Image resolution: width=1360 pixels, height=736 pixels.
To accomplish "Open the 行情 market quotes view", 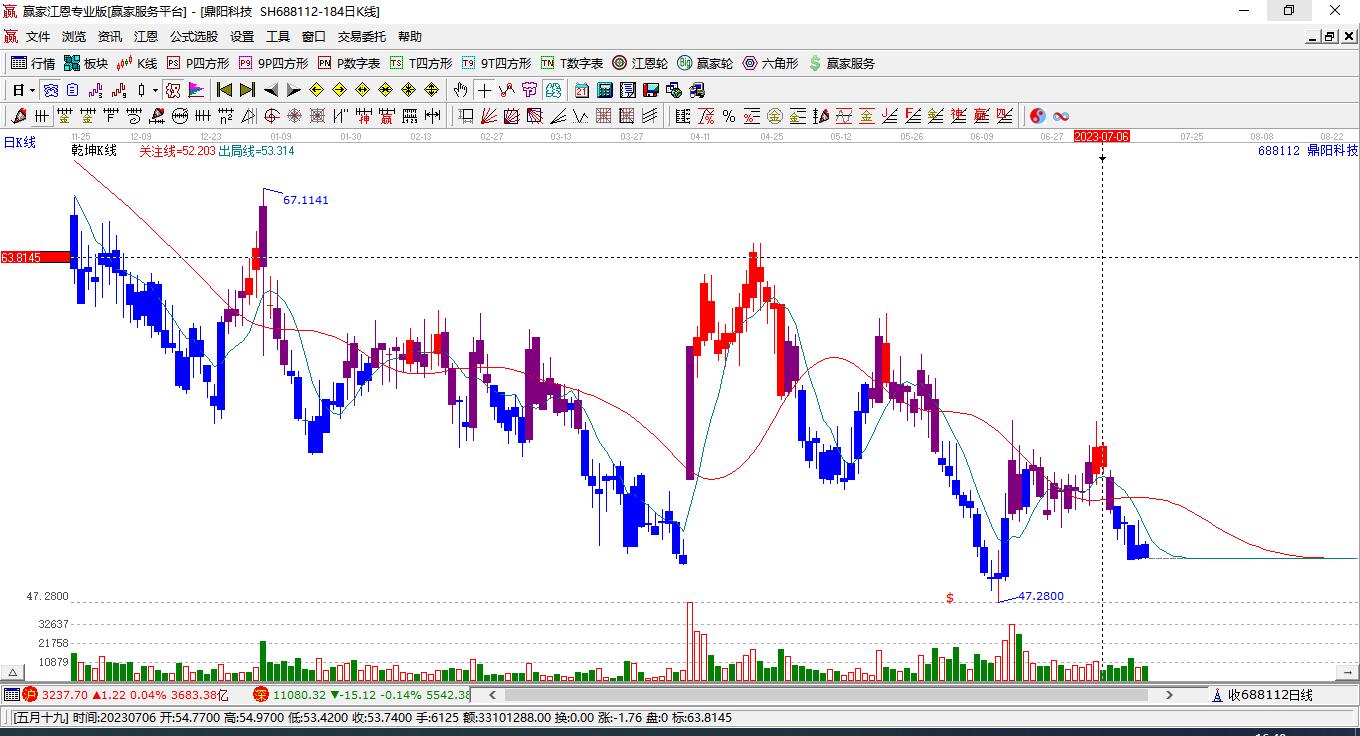I will pyautogui.click(x=33, y=63).
